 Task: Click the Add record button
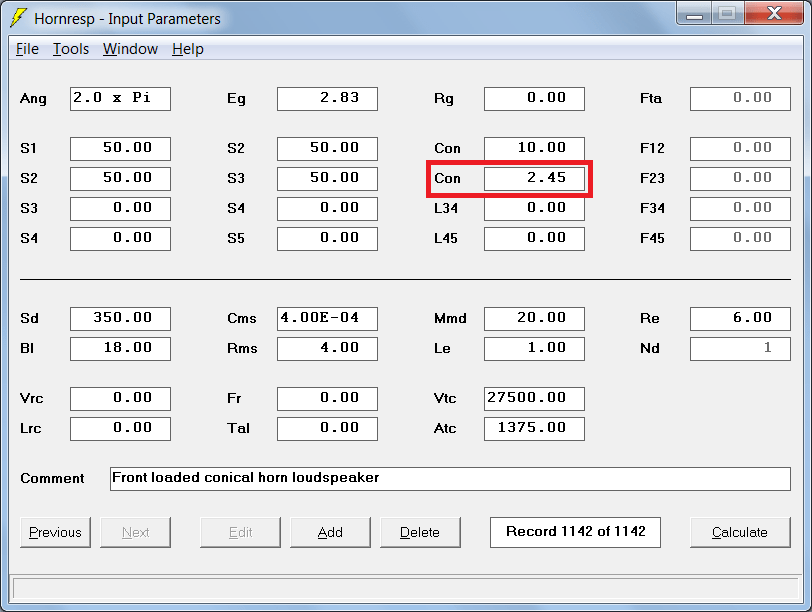coord(330,532)
